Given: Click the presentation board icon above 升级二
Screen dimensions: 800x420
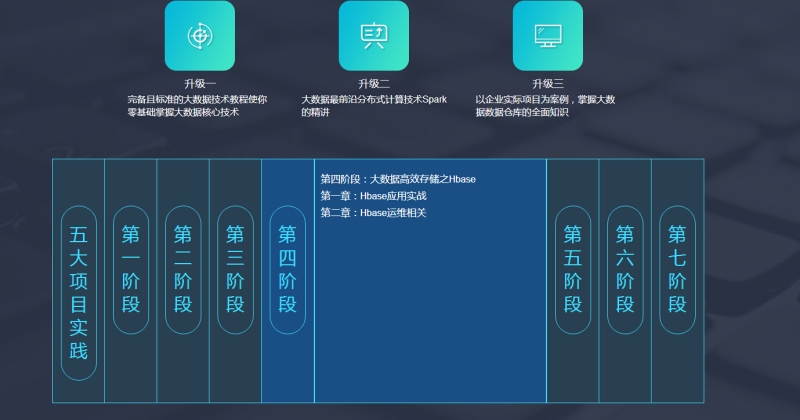Looking at the screenshot, I should pos(373,36).
